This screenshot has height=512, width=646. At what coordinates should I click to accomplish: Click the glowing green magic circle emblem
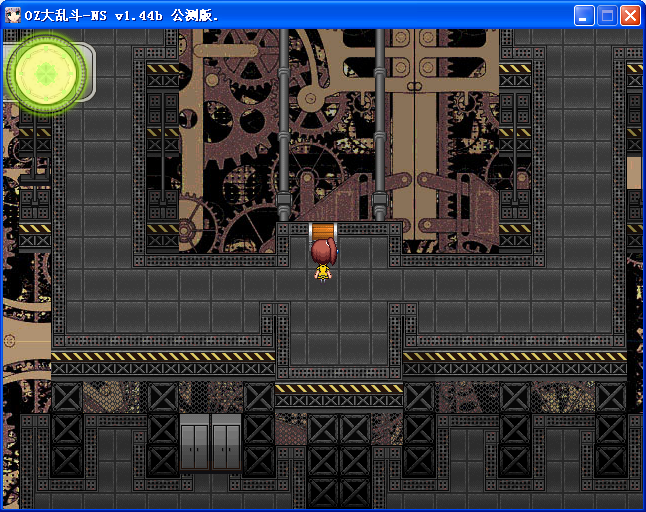tap(46, 73)
